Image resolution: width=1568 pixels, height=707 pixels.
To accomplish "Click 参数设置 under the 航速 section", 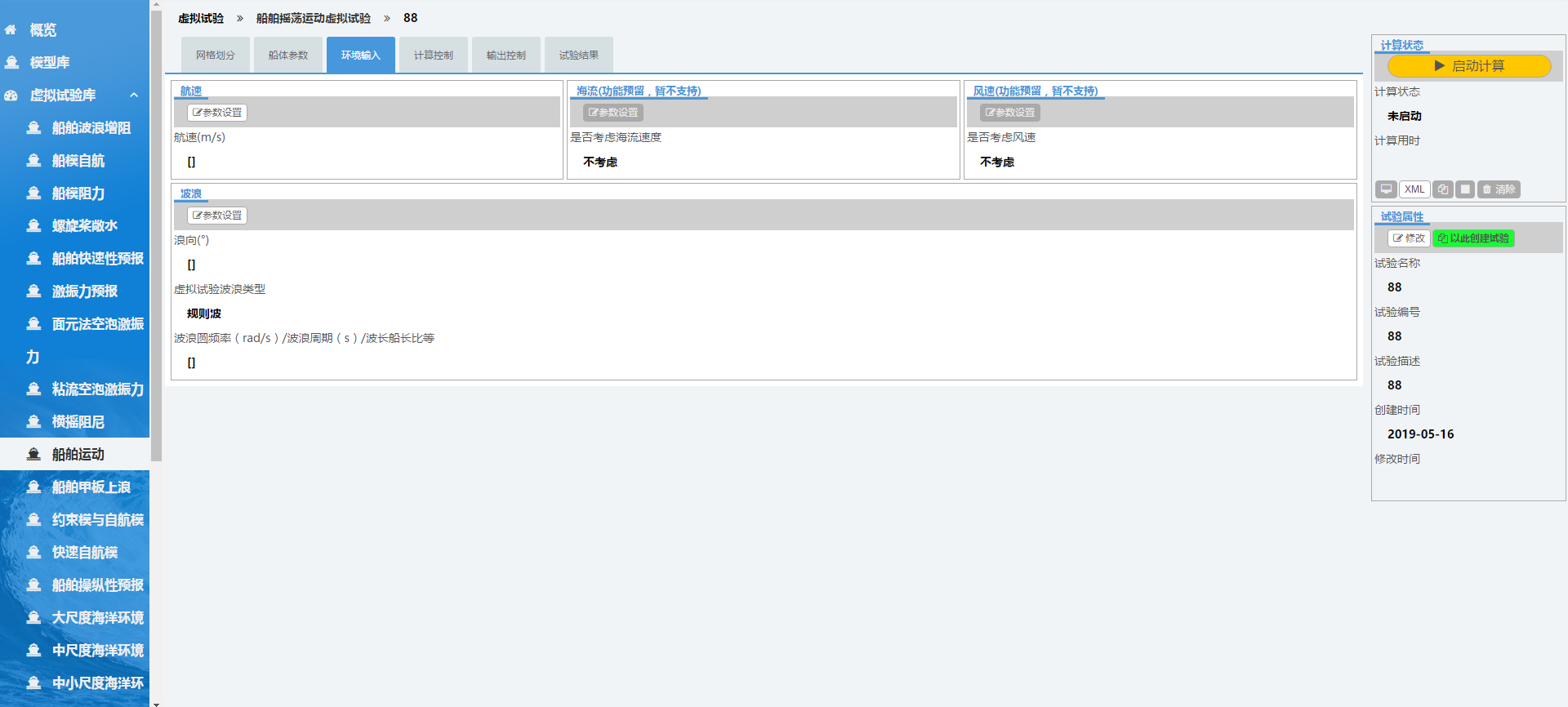I will [x=217, y=113].
